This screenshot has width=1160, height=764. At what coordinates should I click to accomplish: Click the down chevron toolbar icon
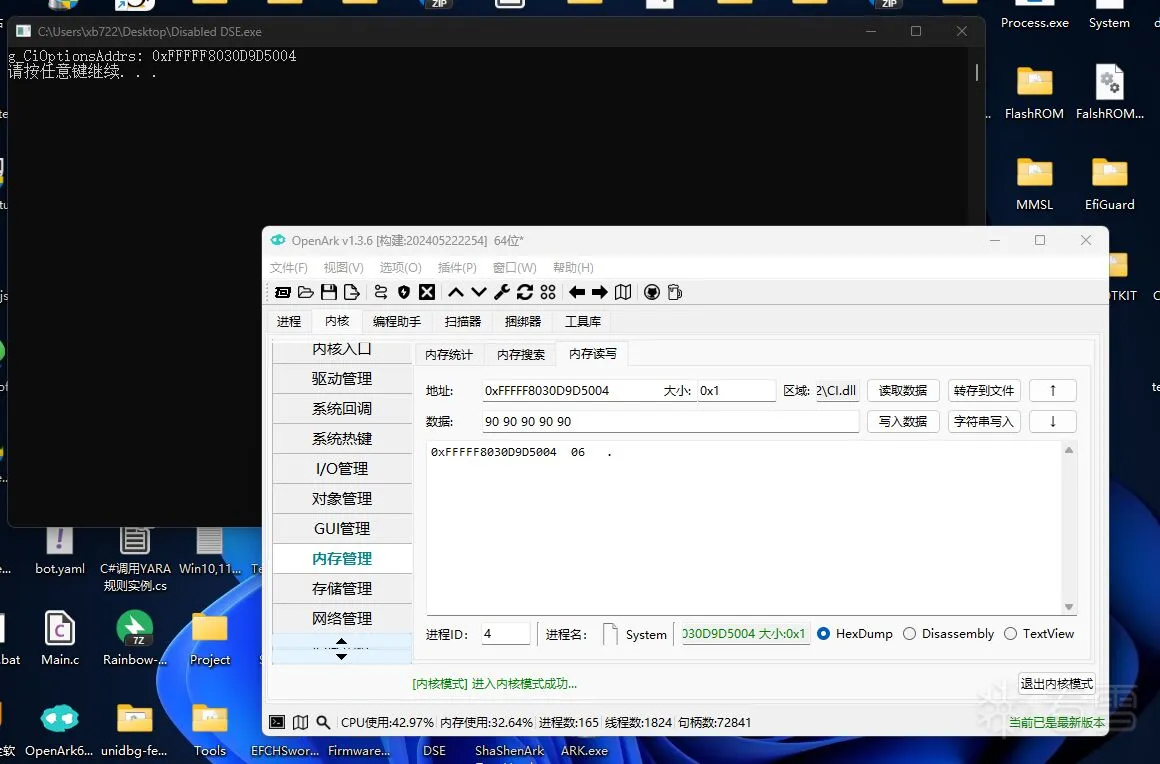pyautogui.click(x=479, y=292)
